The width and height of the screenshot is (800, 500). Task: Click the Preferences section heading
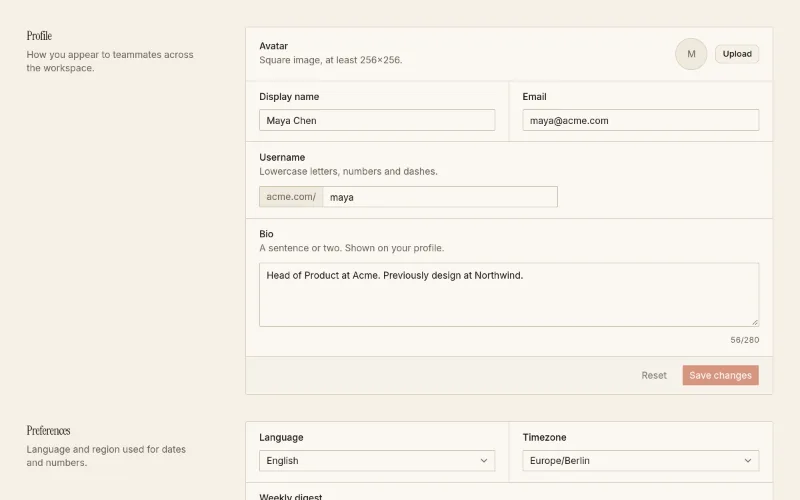pos(48,431)
